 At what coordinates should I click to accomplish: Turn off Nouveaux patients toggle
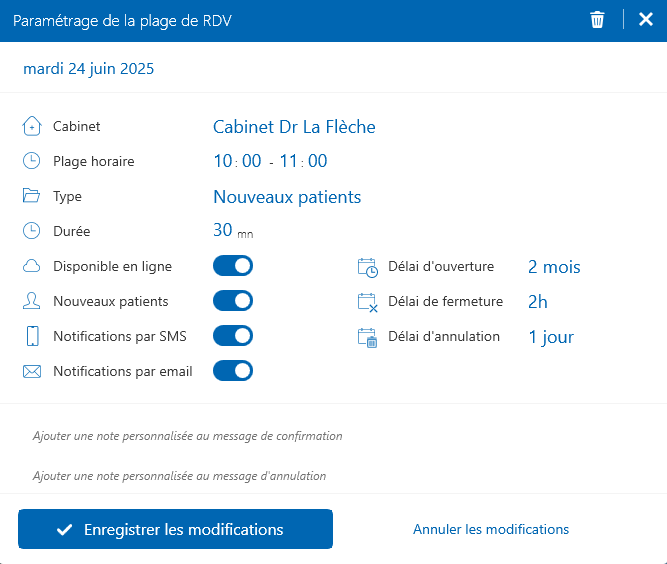pyautogui.click(x=233, y=301)
